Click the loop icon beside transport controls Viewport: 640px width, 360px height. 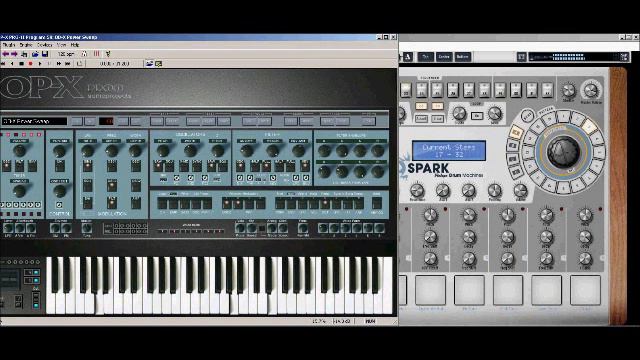80,64
